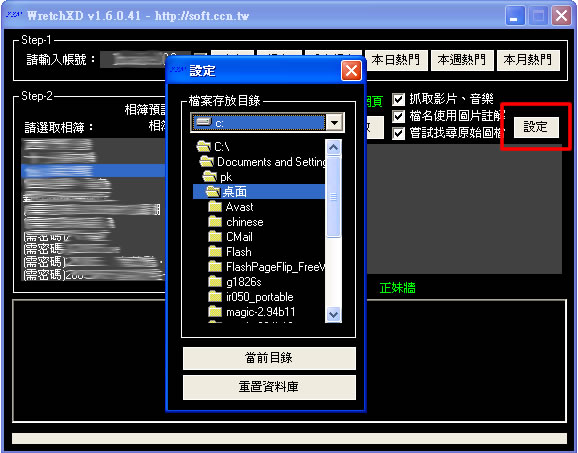
Task: Click the 當前目錄 button
Action: coord(269,358)
